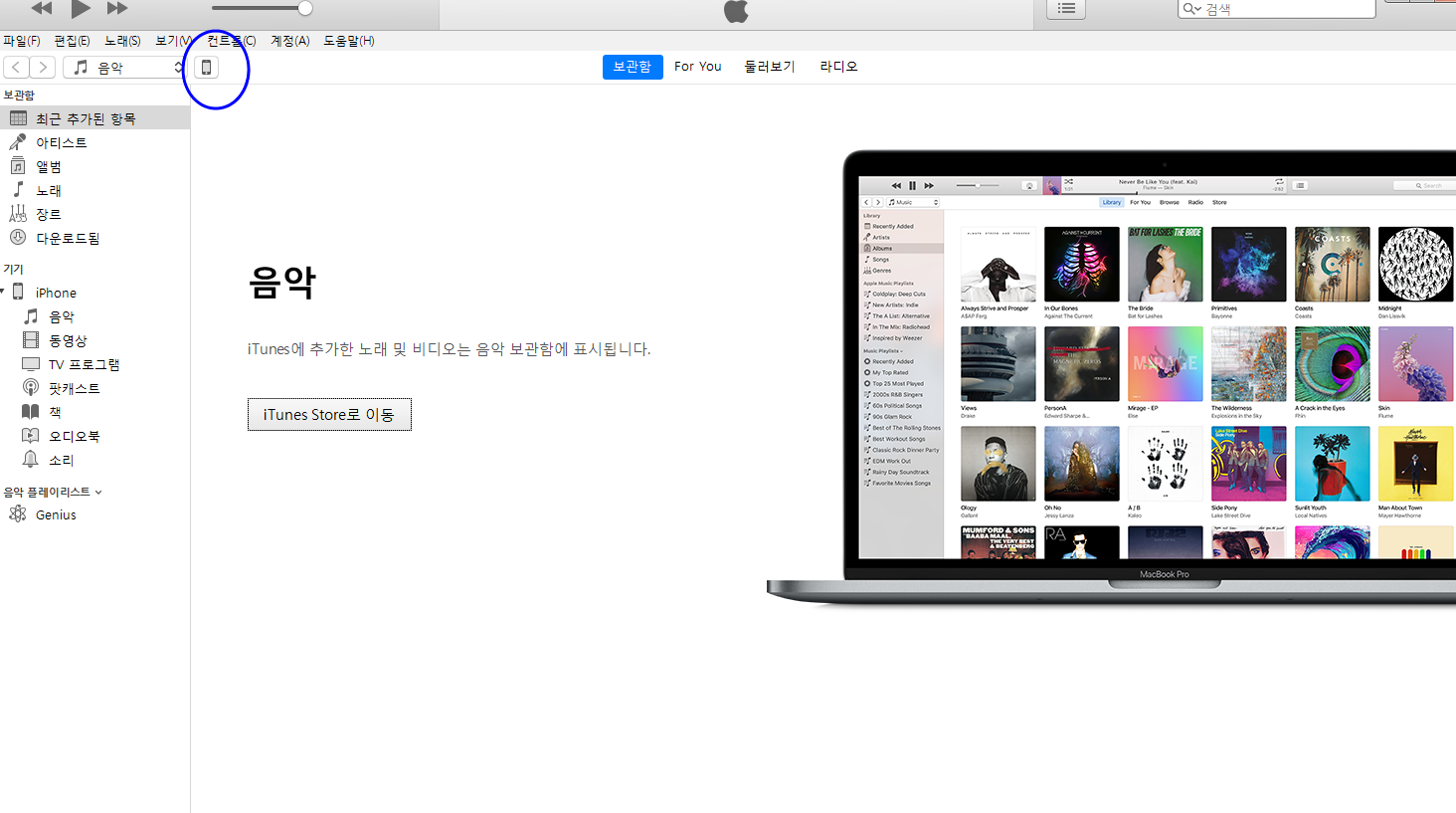Click the Genius atom icon
This screenshot has height=813, width=1456.
pos(18,513)
